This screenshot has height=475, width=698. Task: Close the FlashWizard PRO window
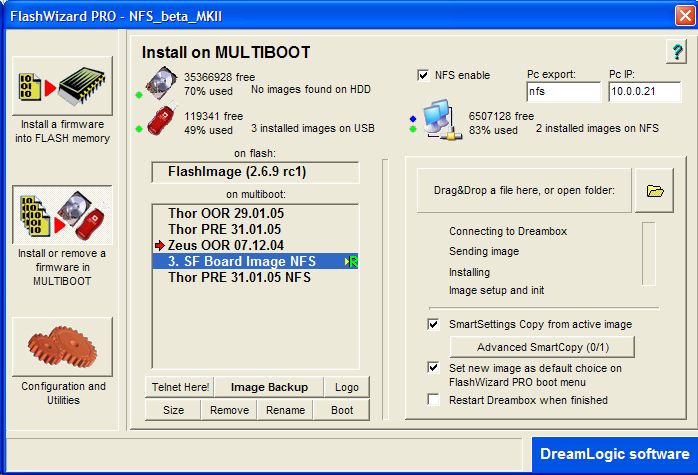[685, 16]
